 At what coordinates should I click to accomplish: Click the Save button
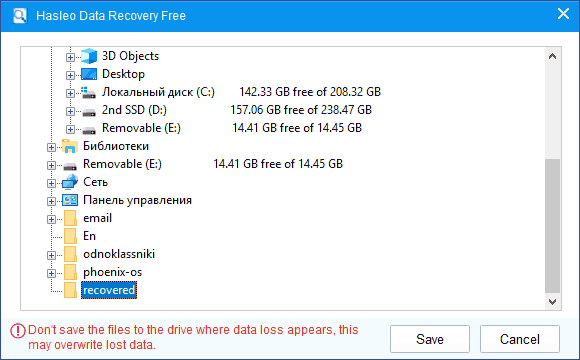click(x=430, y=339)
